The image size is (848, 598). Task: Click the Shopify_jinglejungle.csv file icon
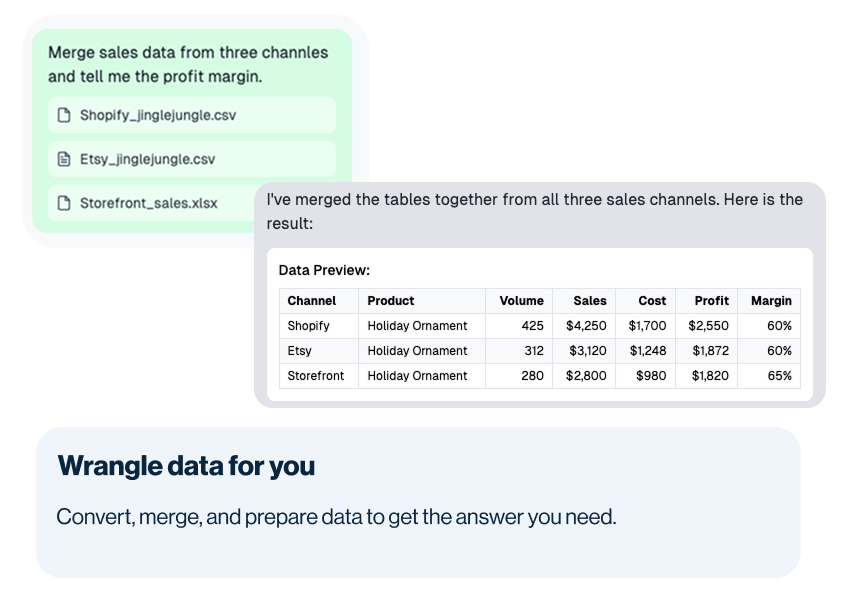(x=64, y=115)
